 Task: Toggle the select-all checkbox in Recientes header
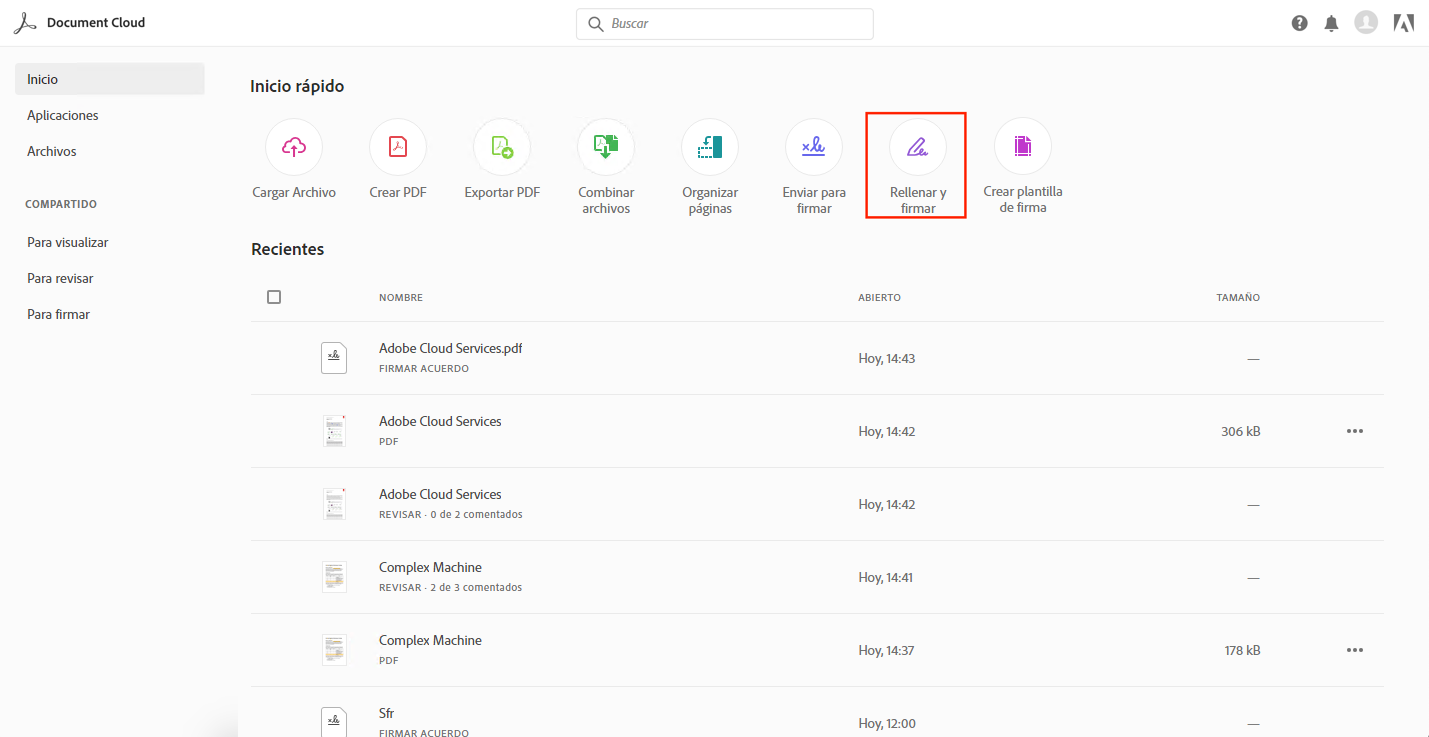(x=274, y=297)
